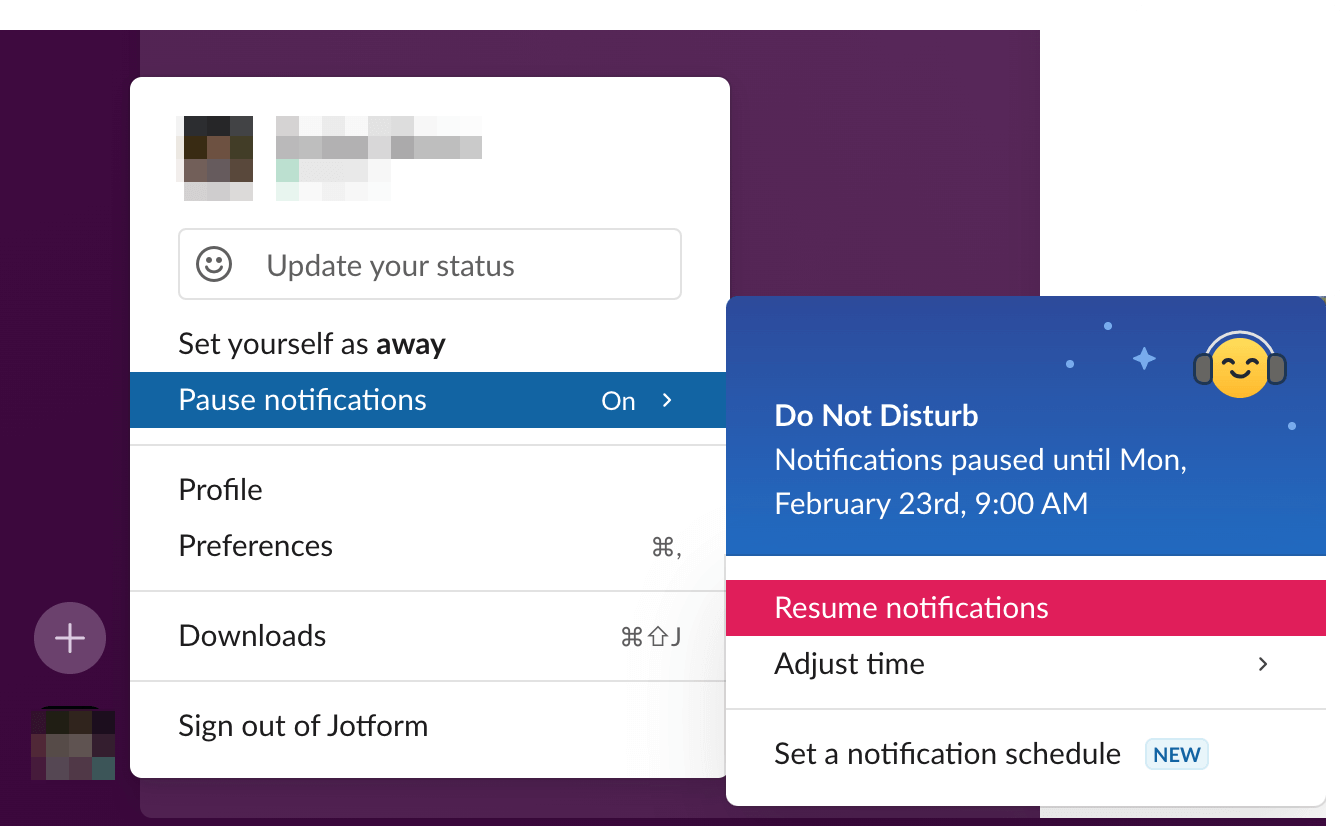Expand the Pause notifications submenu chevron

point(667,400)
